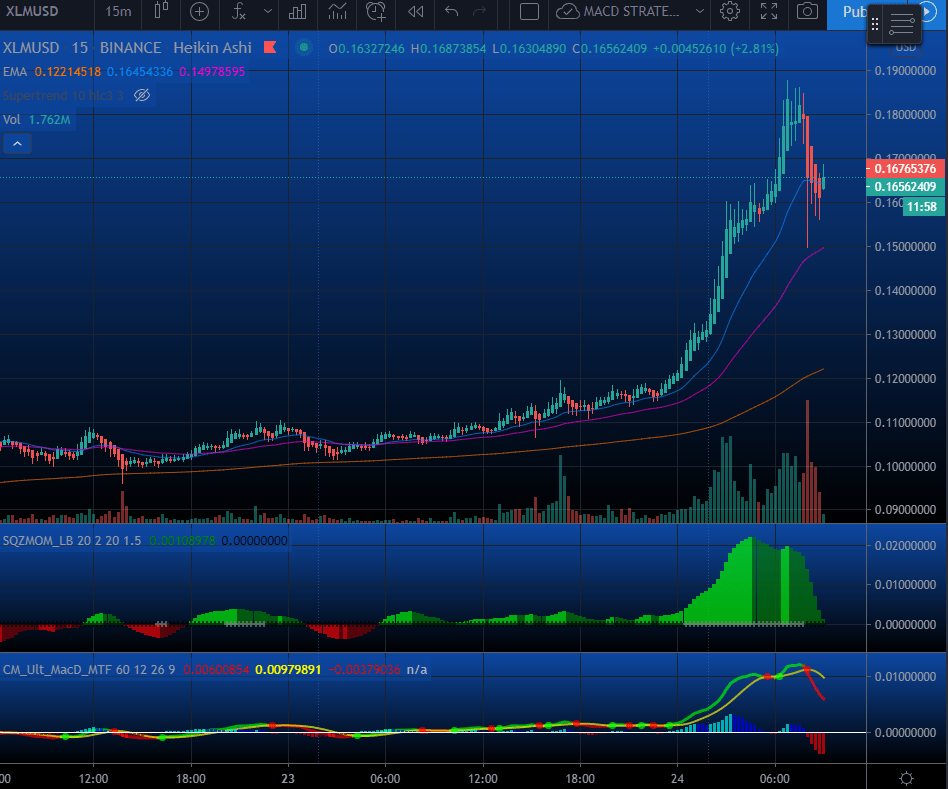Select the Vol 1.762M legend
This screenshot has height=789, width=948.
click(x=36, y=120)
